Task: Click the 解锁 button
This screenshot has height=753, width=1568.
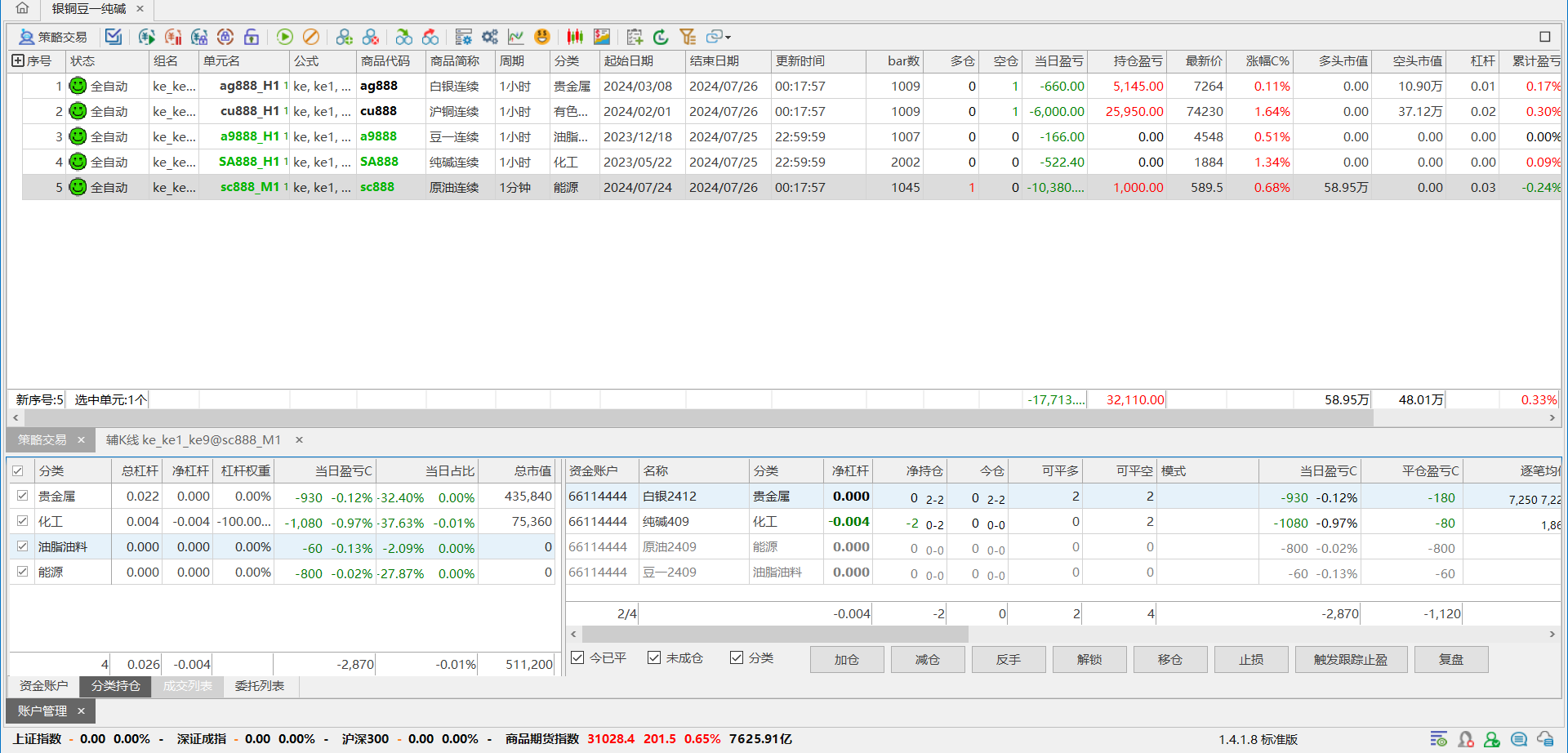Action: 1089,659
